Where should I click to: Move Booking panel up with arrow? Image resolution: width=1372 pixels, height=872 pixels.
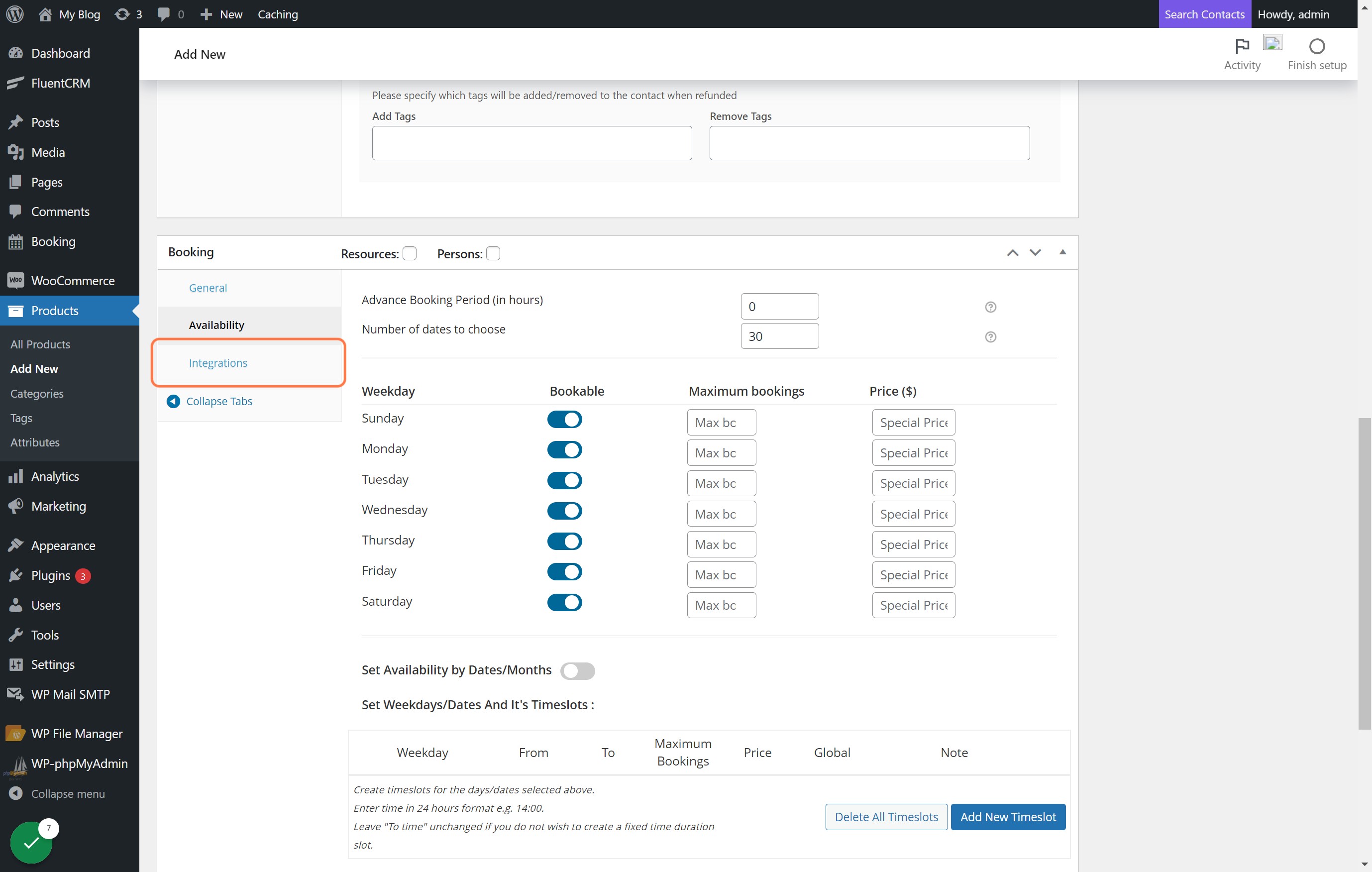(1012, 252)
